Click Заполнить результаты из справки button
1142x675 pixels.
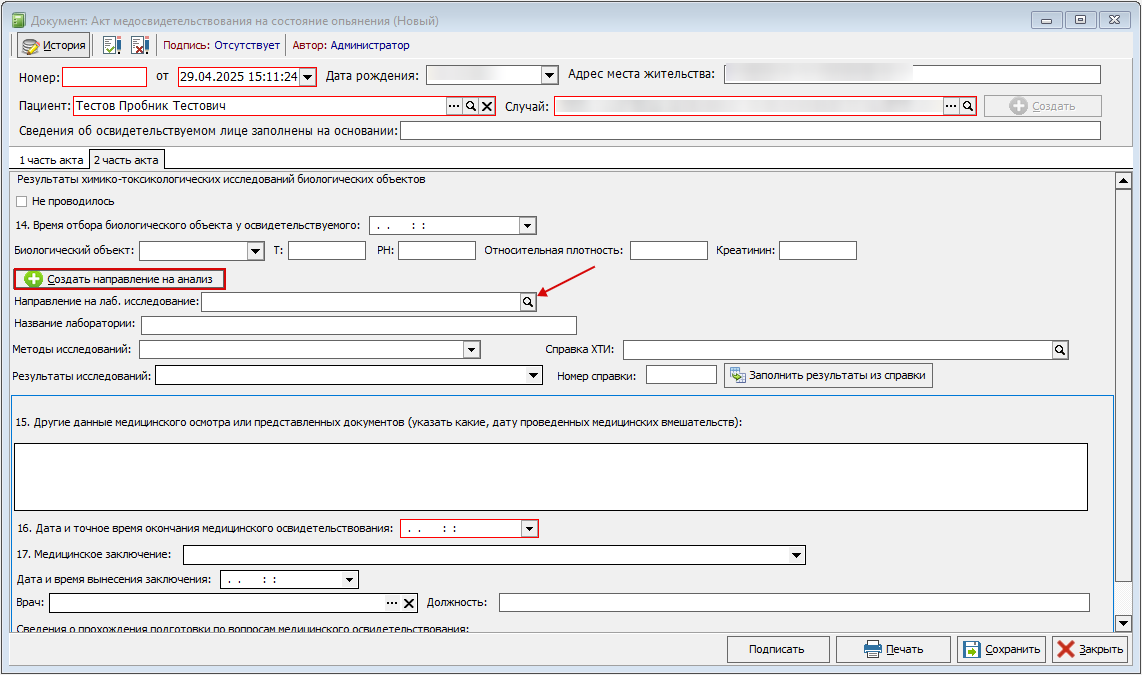coord(828,376)
